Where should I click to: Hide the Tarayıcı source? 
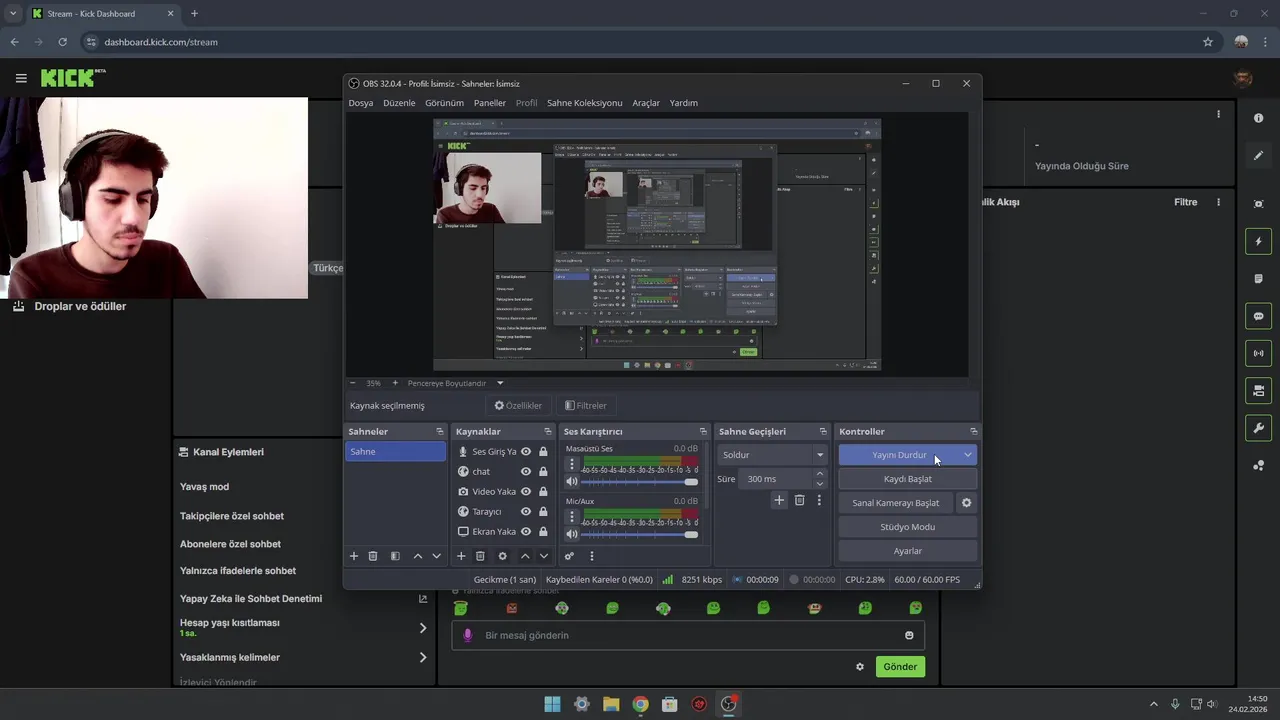pos(526,512)
